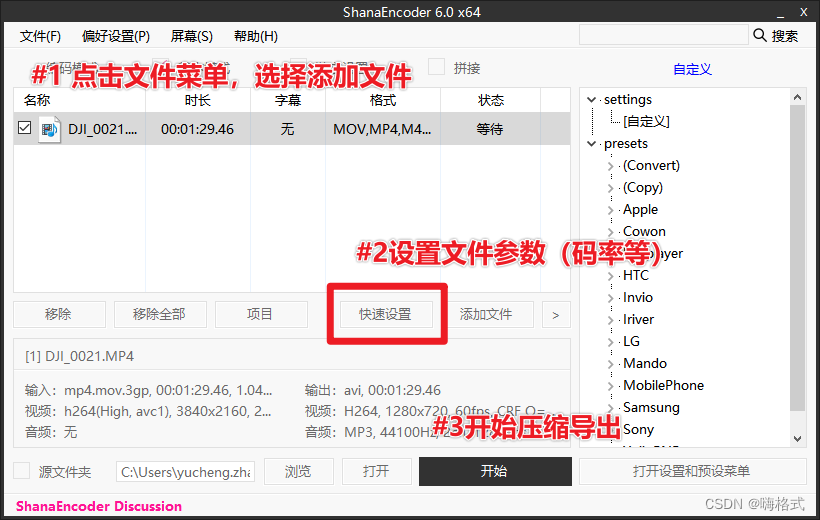Image resolution: width=820 pixels, height=520 pixels.
Task: Select the MobilePhone tree item
Action: 663,385
